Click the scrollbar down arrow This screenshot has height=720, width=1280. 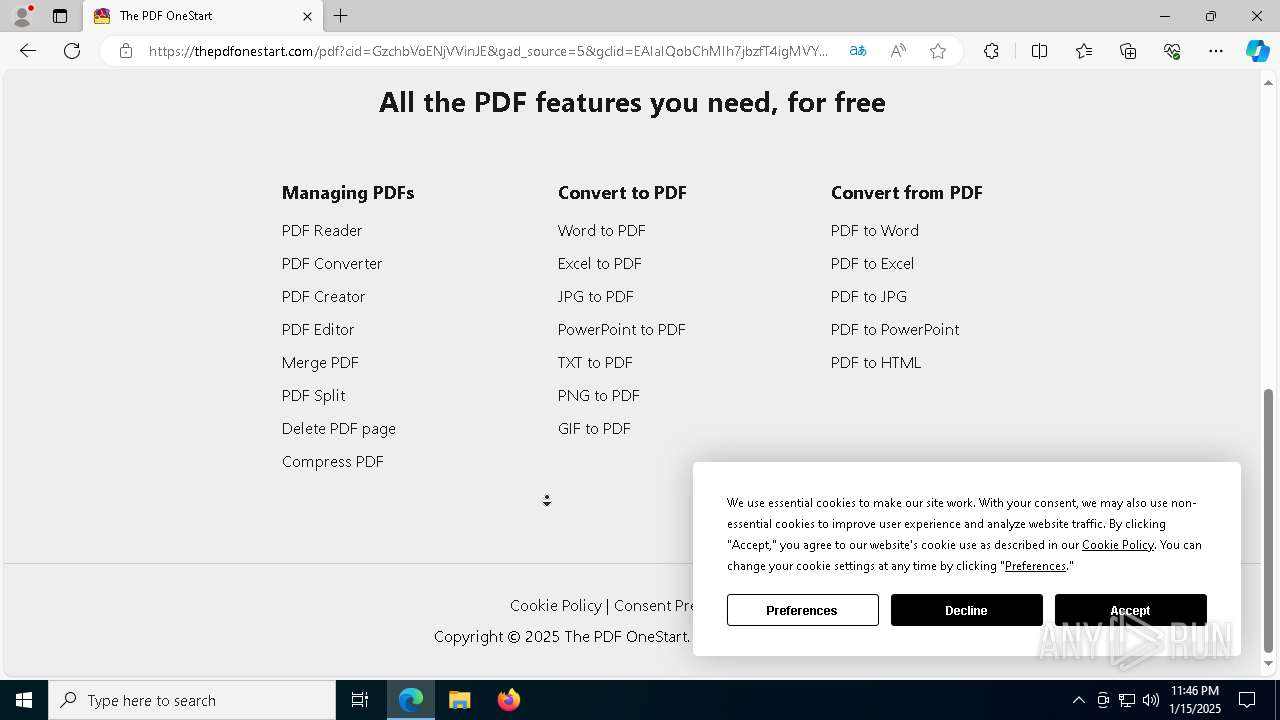pyautogui.click(x=1269, y=663)
